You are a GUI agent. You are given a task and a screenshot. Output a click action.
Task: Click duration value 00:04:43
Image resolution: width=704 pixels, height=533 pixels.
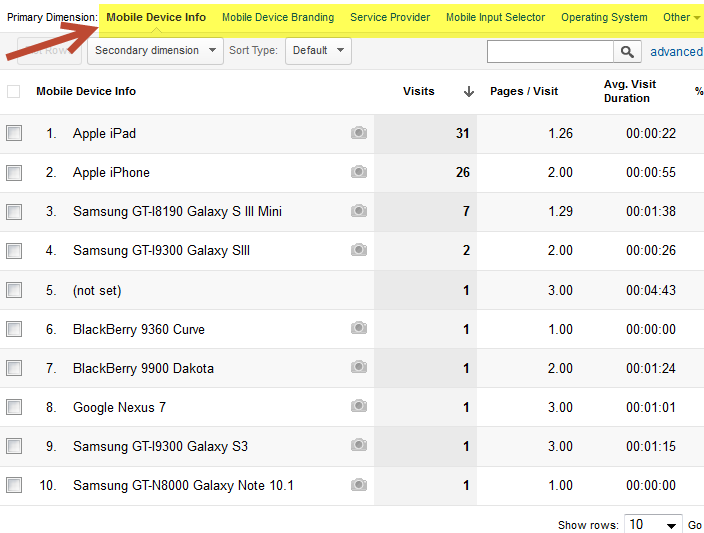point(651,290)
